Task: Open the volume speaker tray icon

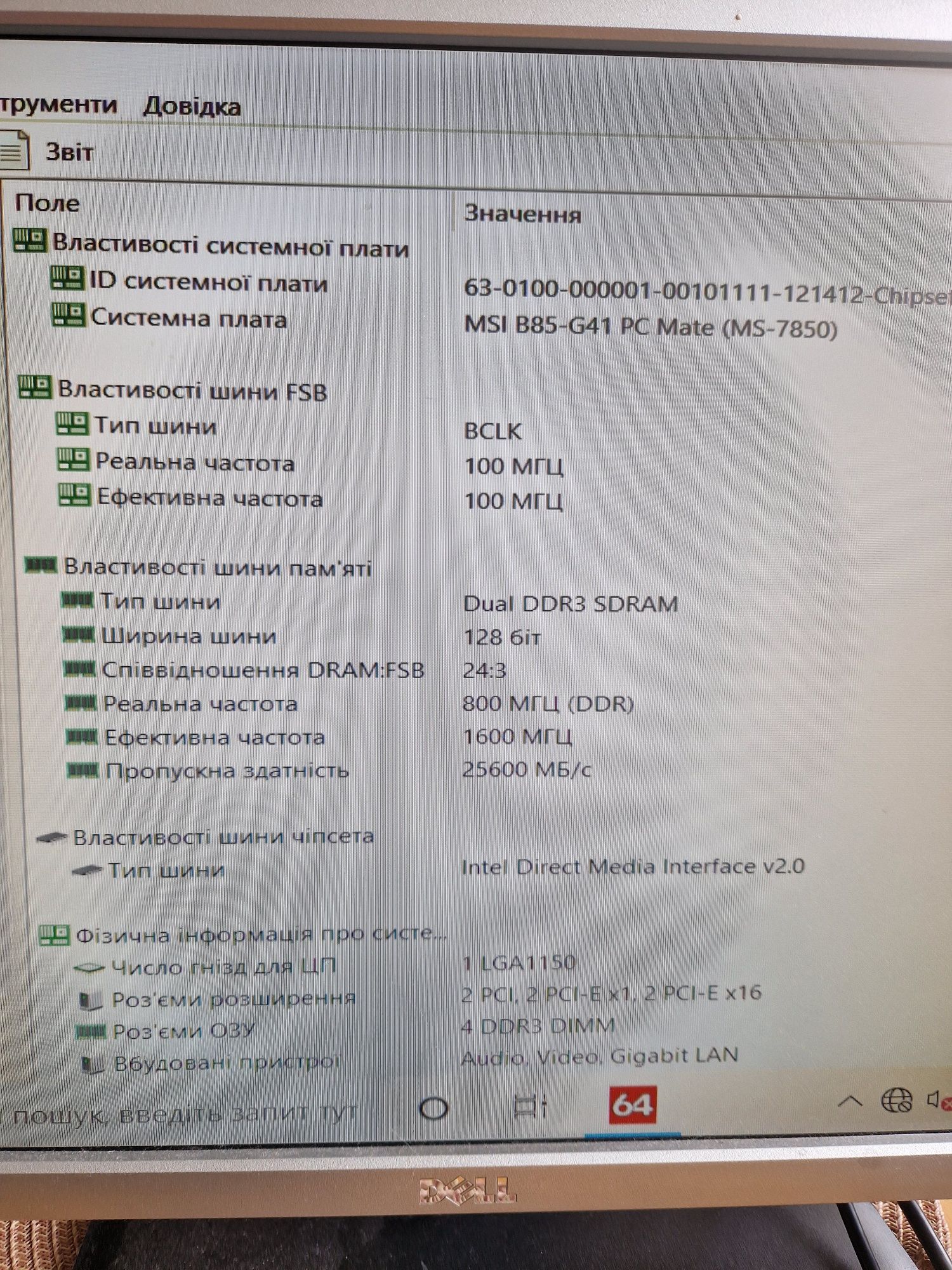Action: [x=939, y=1099]
